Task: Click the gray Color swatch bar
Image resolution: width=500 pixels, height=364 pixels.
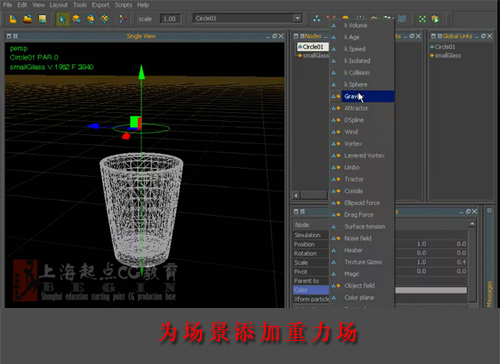Action: pyautogui.click(x=431, y=290)
